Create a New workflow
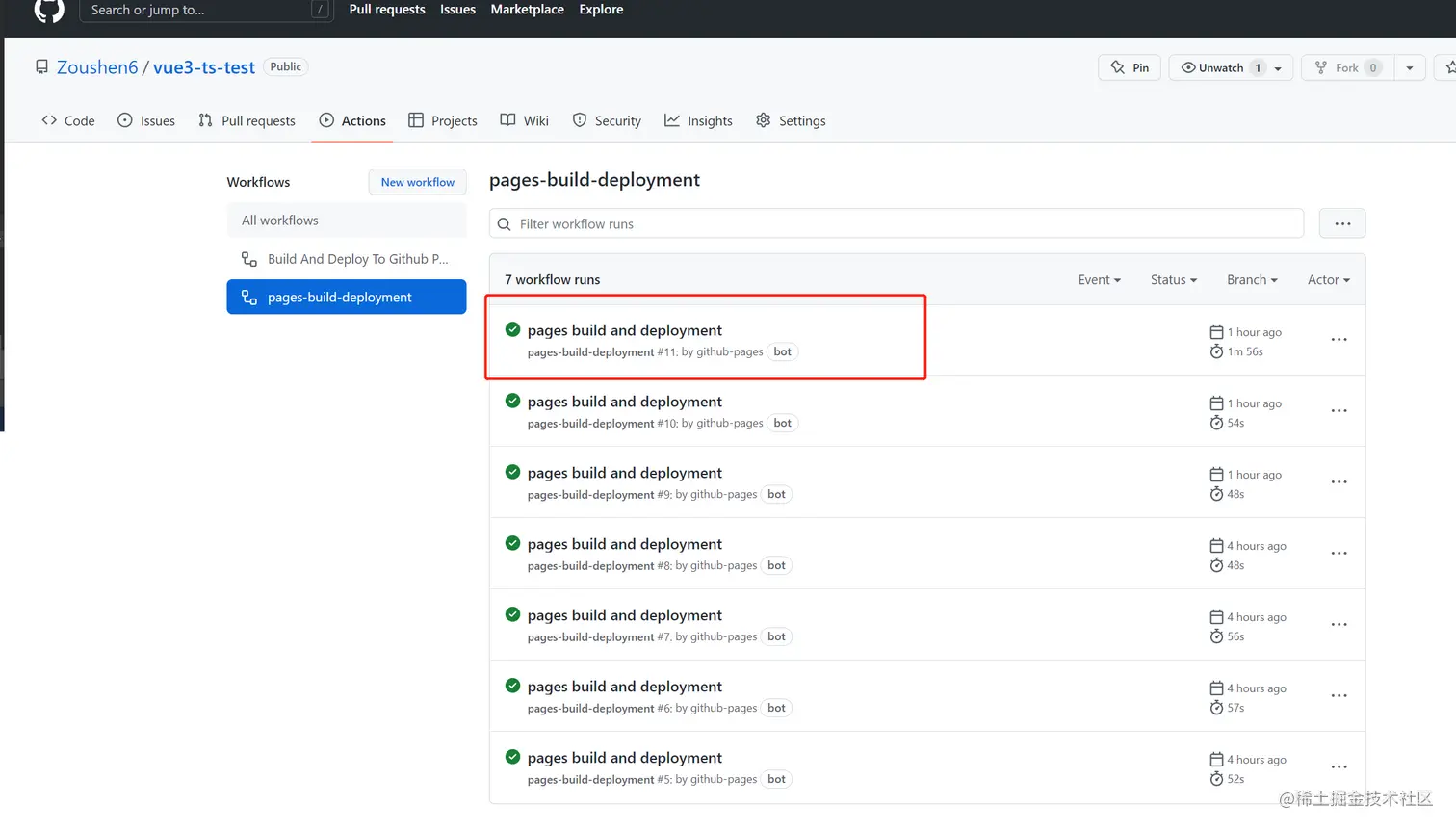1456x831 pixels. (418, 182)
